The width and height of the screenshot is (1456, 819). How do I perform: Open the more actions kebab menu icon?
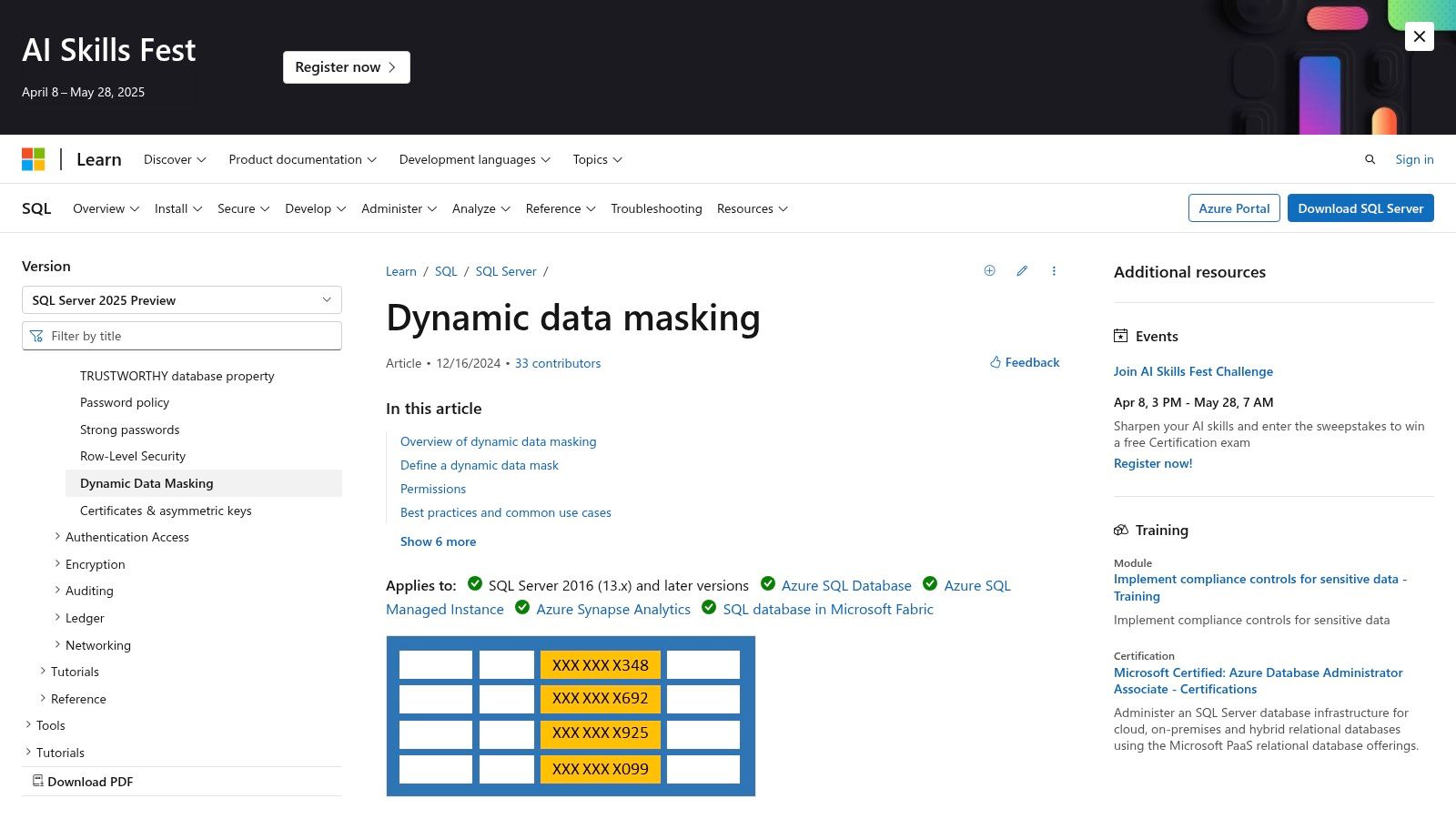point(1054,270)
